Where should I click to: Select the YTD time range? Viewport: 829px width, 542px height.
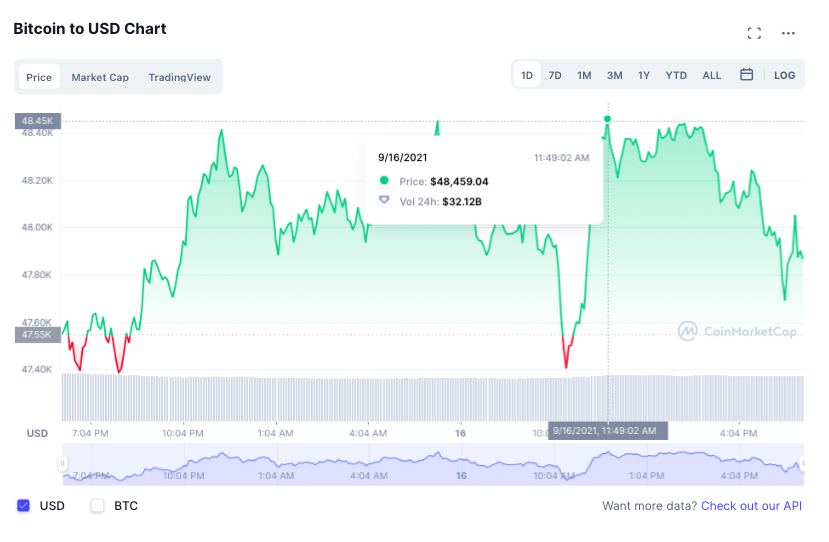pos(676,75)
